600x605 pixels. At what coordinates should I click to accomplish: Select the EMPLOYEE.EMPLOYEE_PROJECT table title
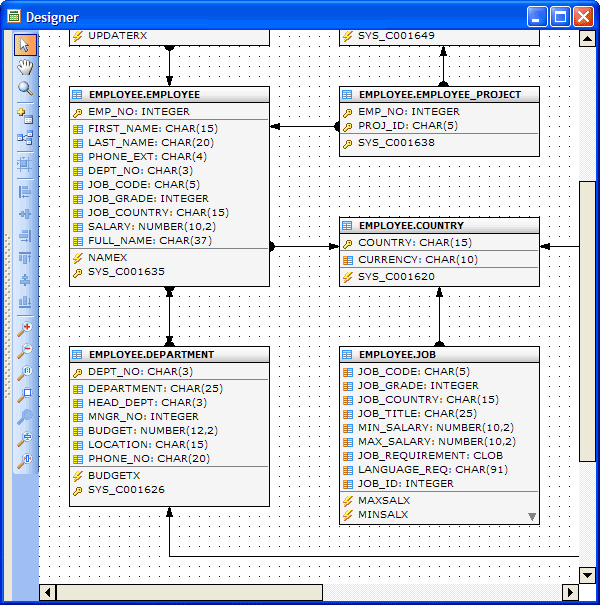point(440,95)
